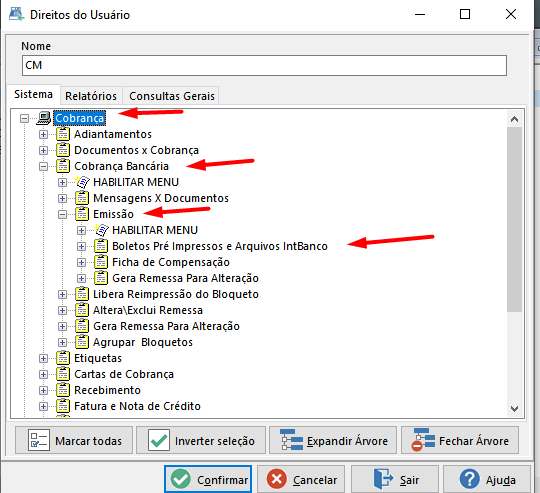Image resolution: width=540 pixels, height=493 pixels.
Task: Select Gera Remessa Para Alteração under Cobrança Bancária
Action: pyautogui.click(x=166, y=326)
